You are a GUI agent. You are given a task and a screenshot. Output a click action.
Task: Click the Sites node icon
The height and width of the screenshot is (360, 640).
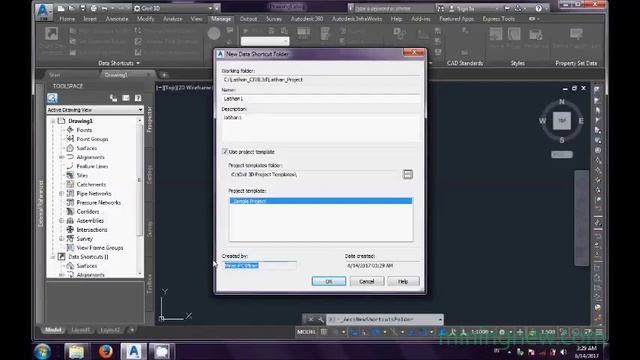point(70,175)
